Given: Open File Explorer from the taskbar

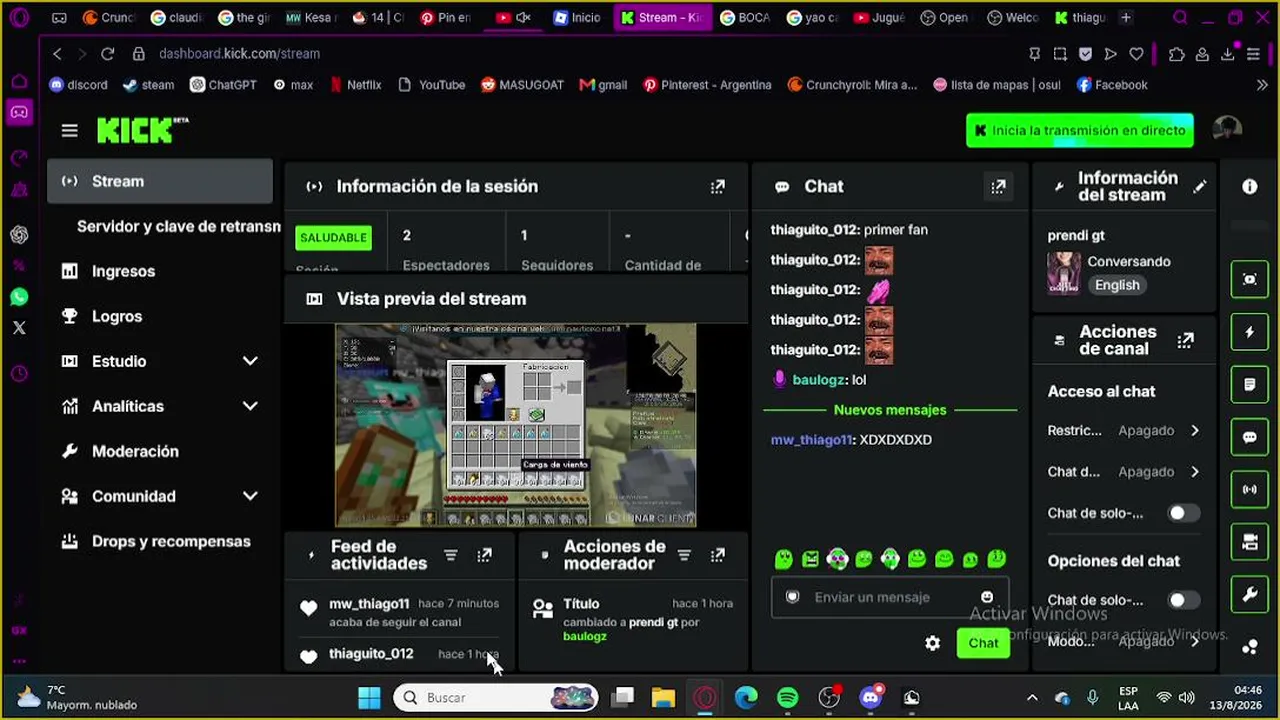Looking at the screenshot, I should click(663, 697).
